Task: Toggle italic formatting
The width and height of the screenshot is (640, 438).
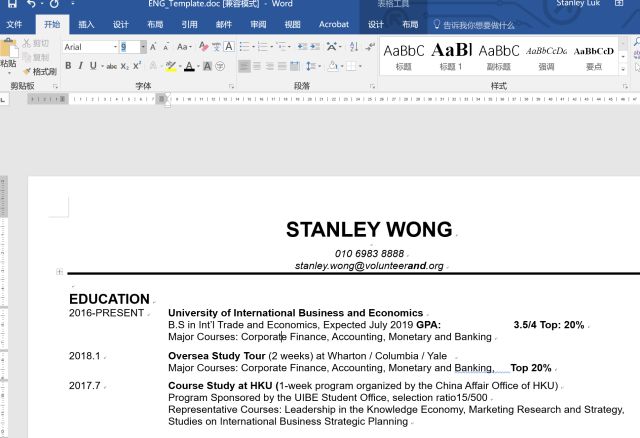Action: (81, 66)
